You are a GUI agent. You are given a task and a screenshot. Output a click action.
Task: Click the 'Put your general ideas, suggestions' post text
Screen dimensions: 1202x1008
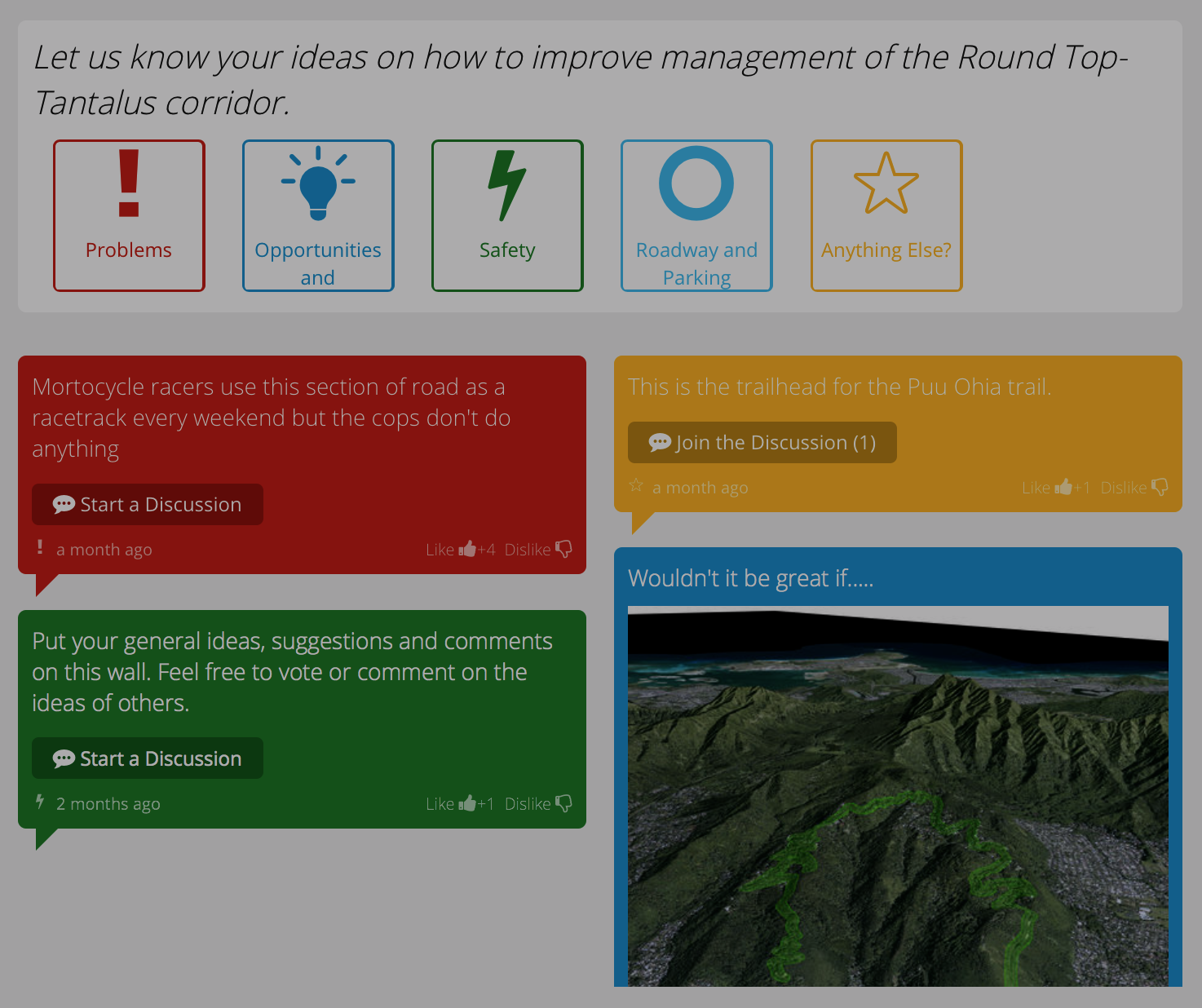point(292,672)
